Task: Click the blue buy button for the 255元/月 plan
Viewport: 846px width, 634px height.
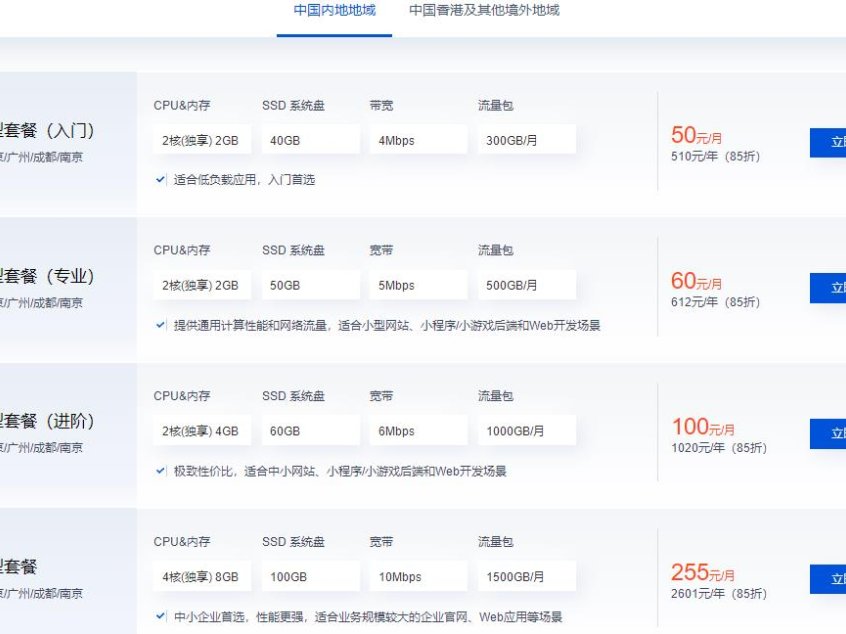Action: tap(828, 579)
